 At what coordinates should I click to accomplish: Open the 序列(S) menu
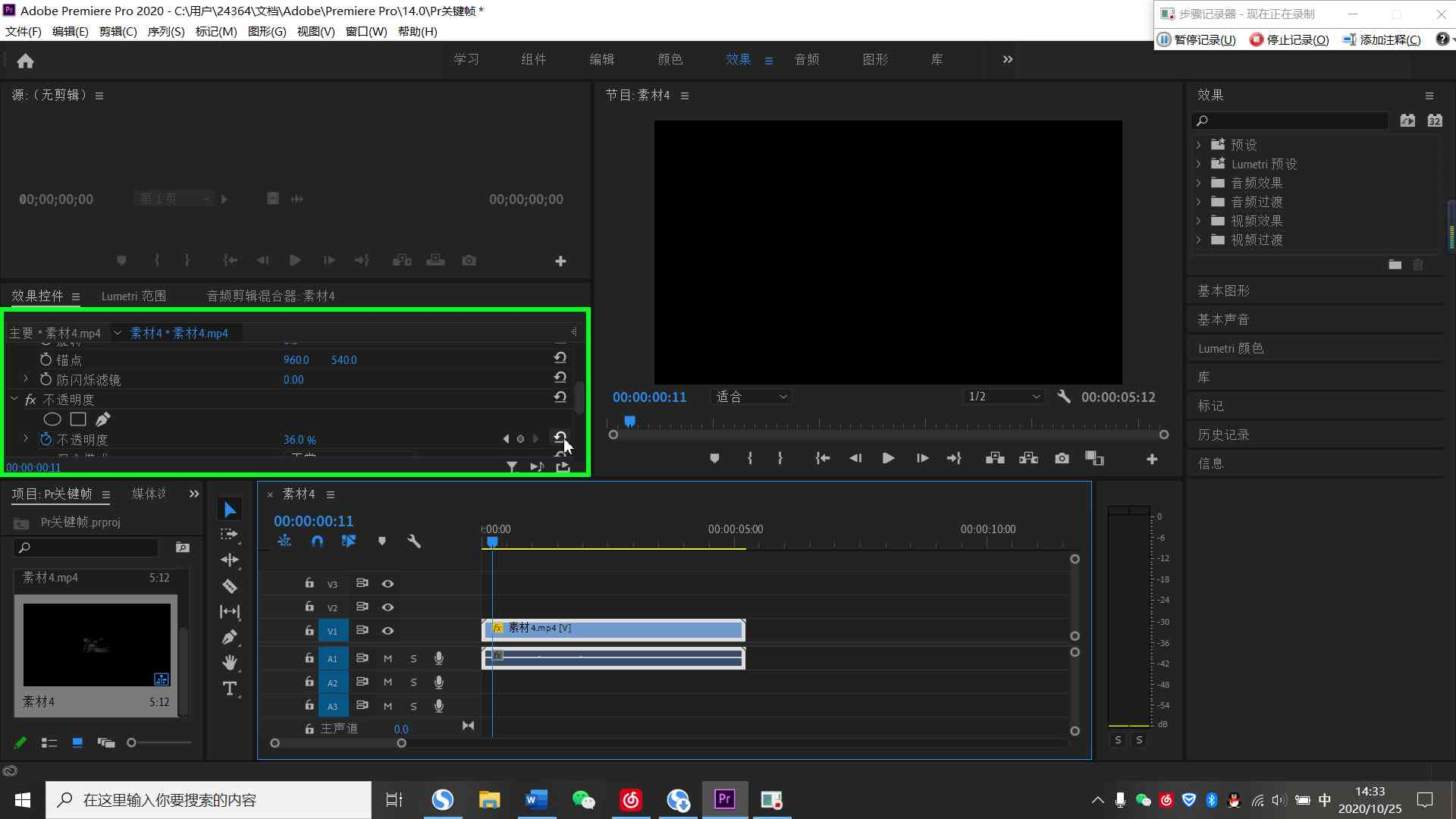click(165, 31)
